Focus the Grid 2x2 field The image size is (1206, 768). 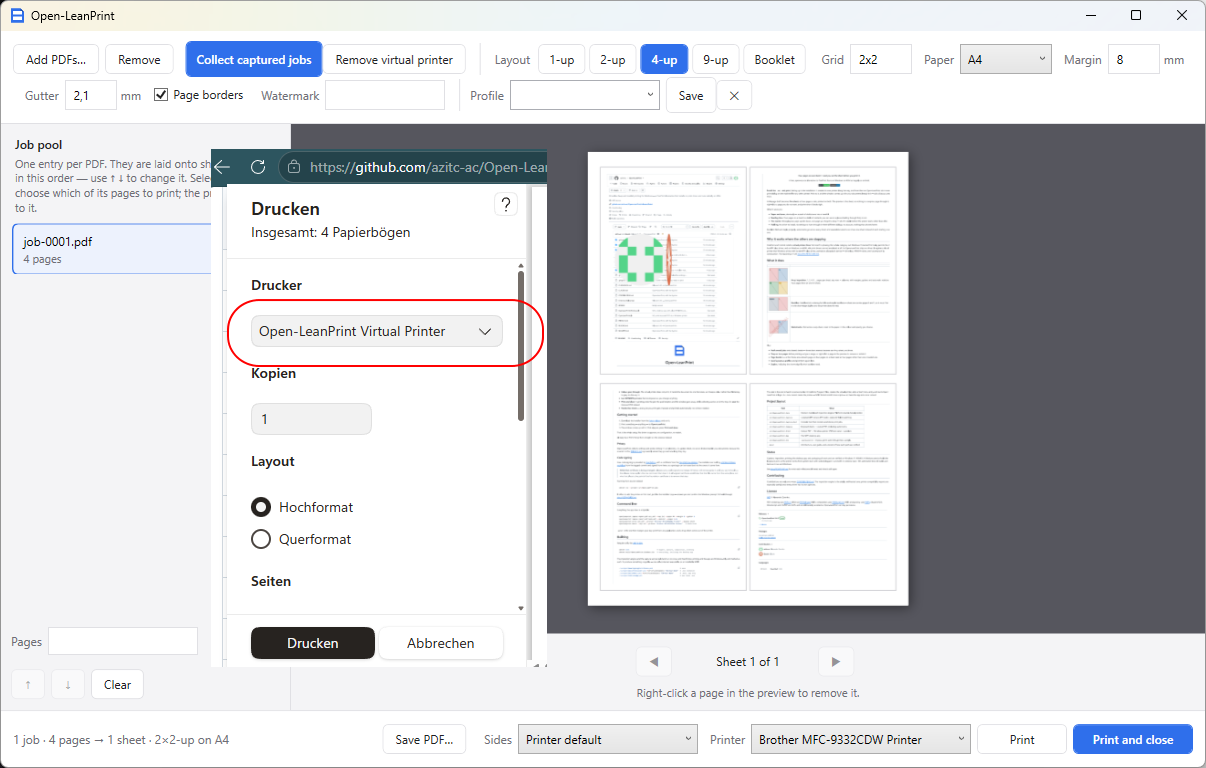coord(881,59)
